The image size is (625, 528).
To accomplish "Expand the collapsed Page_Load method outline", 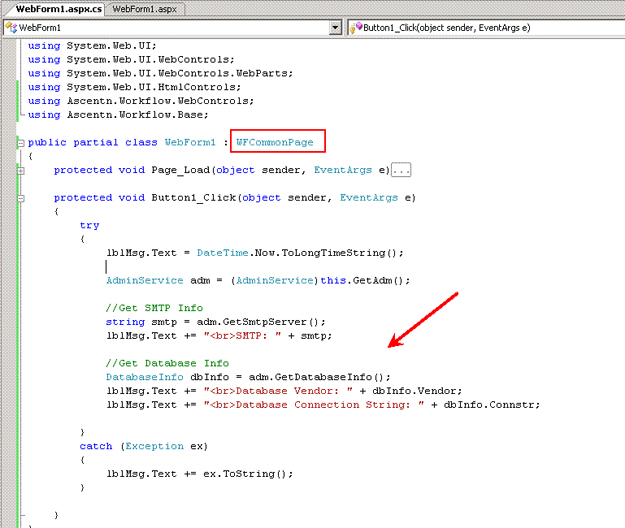I will click(21, 171).
